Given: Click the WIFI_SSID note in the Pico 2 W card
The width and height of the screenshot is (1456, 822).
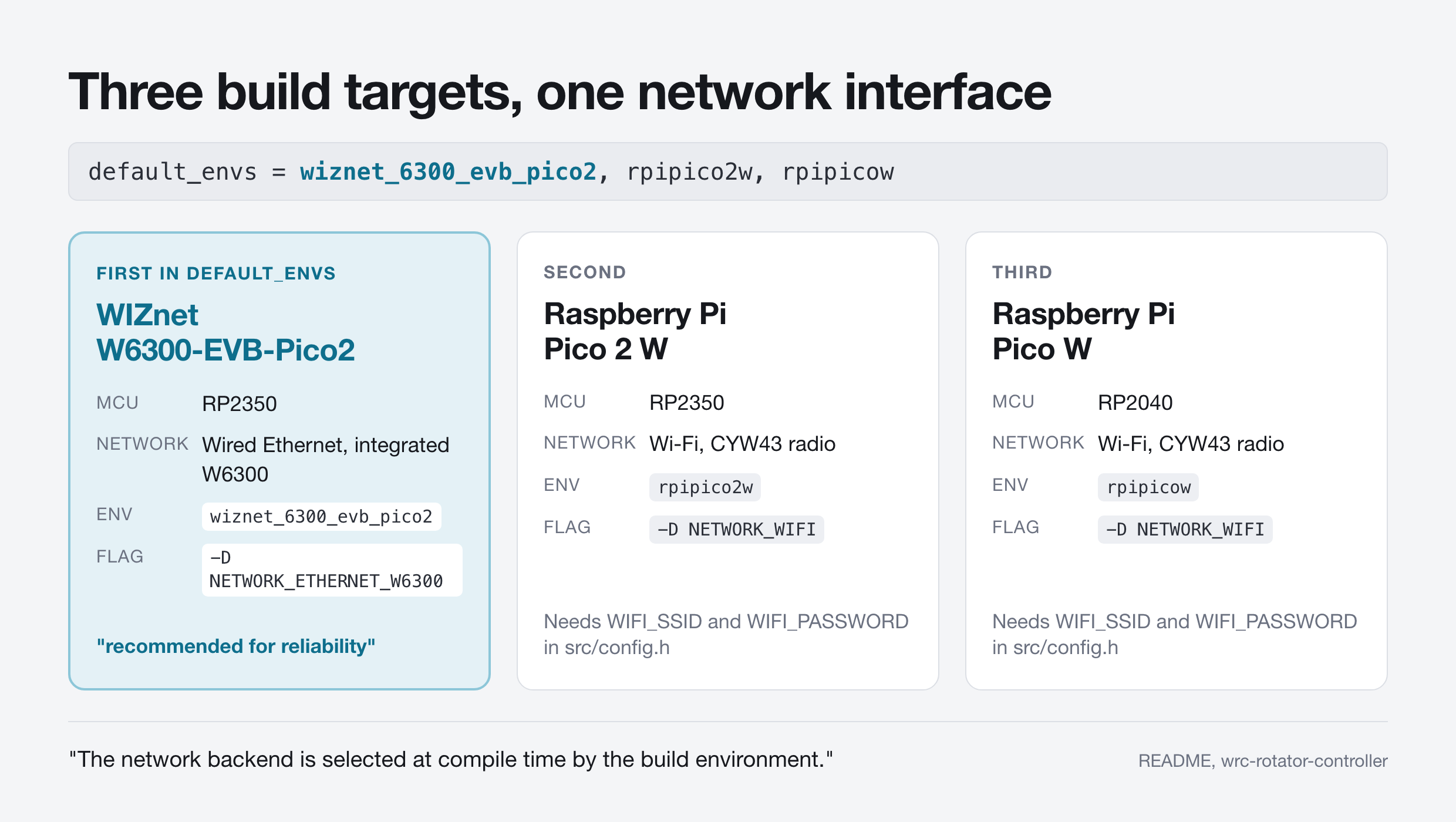Looking at the screenshot, I should point(726,634).
